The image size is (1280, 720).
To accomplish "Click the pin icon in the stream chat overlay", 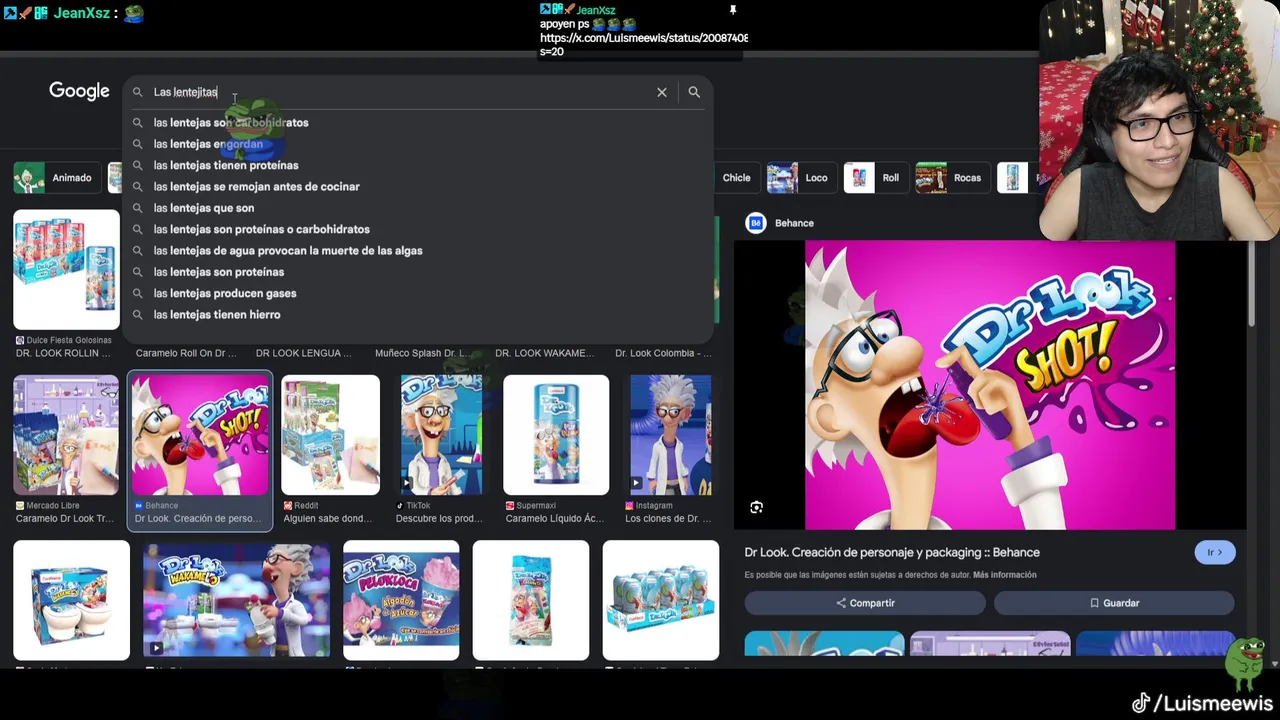I will tap(732, 10).
